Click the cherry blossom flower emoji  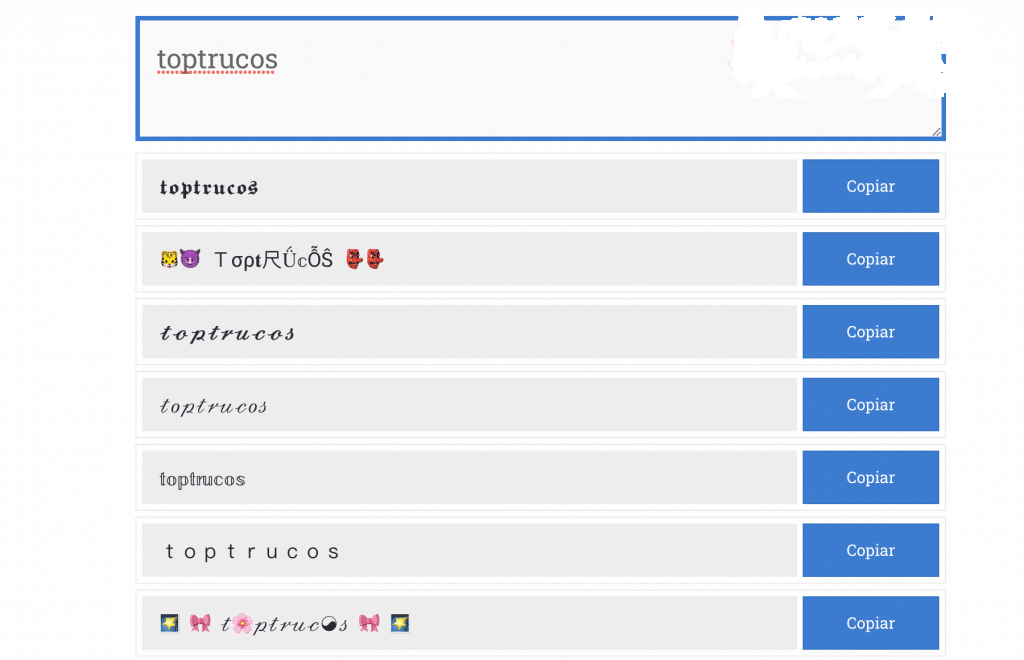coord(242,623)
